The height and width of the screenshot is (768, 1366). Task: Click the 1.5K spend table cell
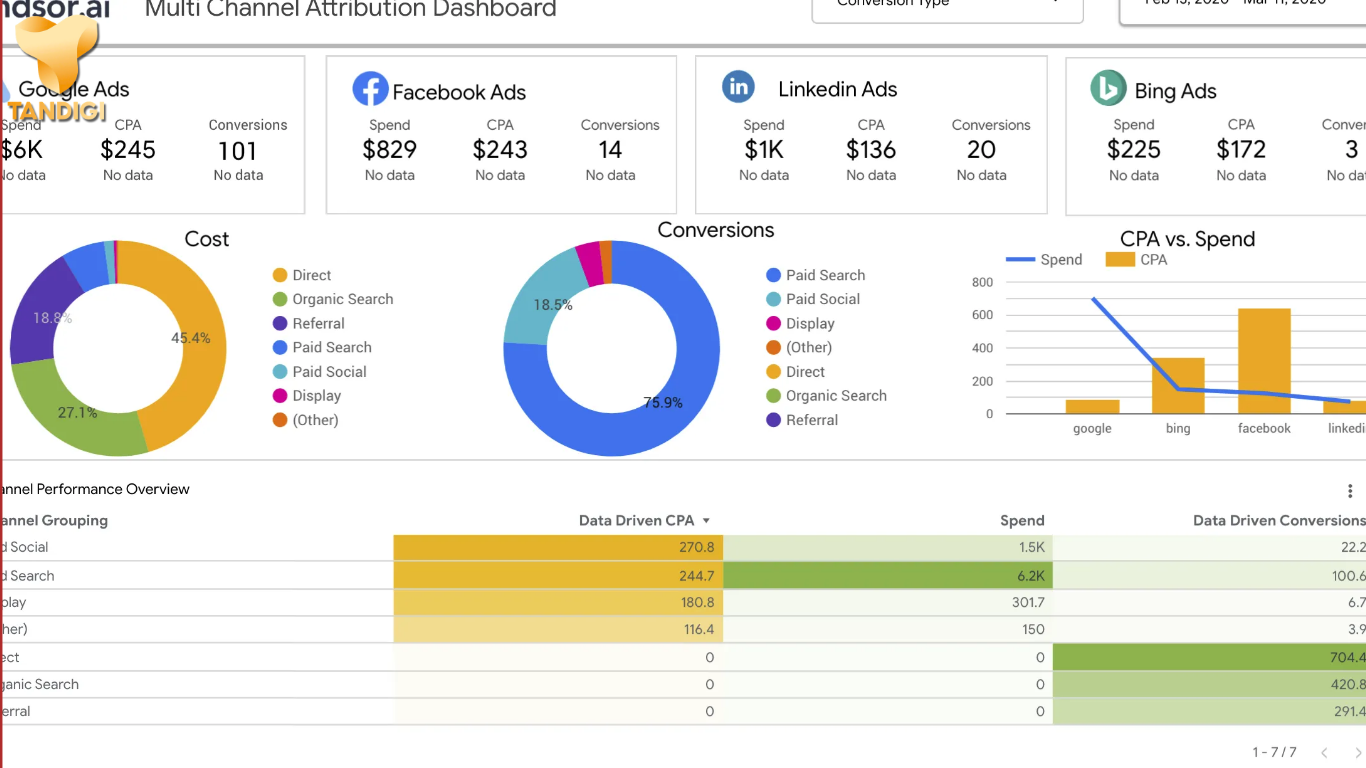(888, 547)
